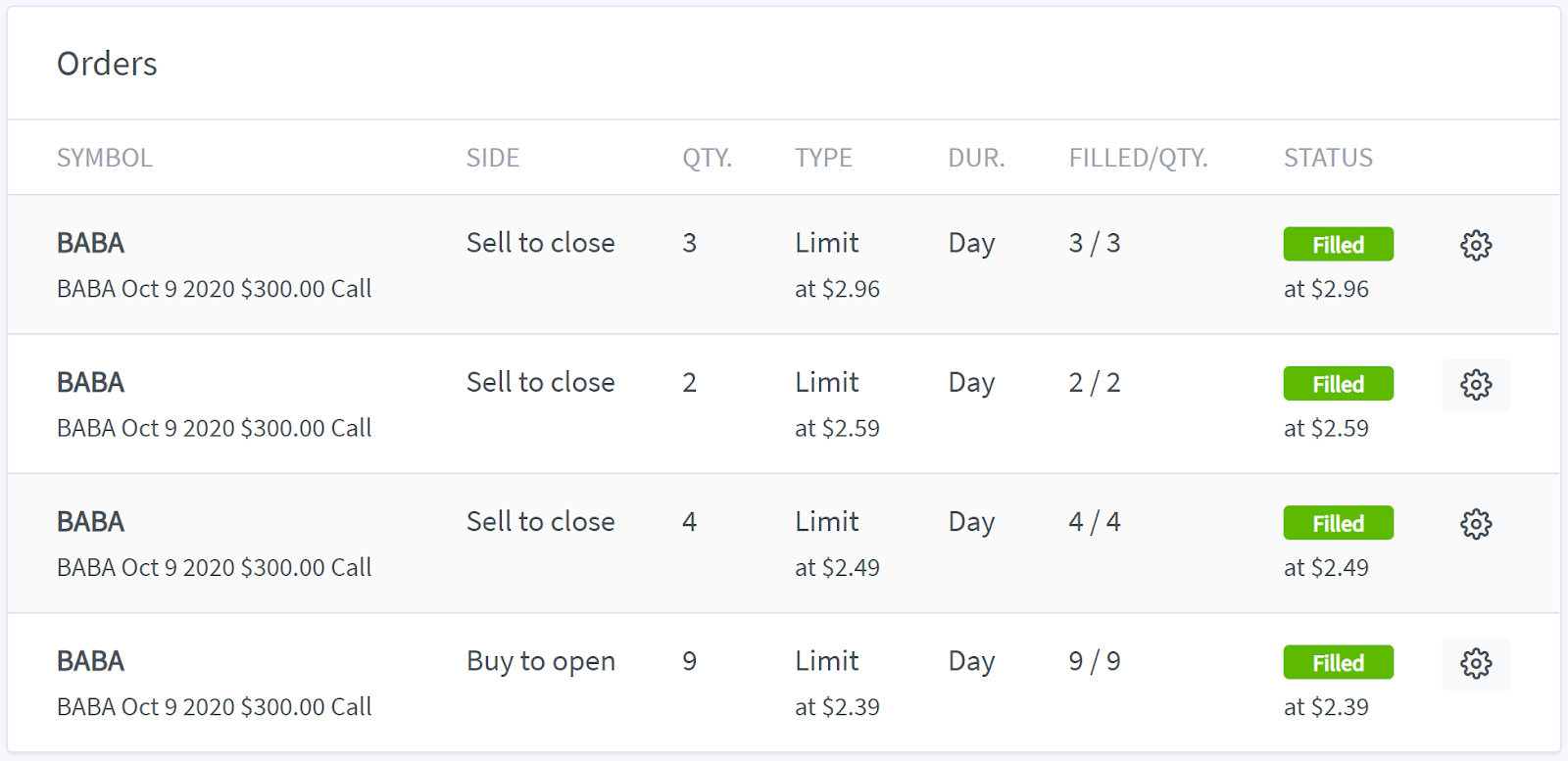This screenshot has width=1568, height=761.
Task: Select the BABA symbol in the 2-quantity order
Action: pos(90,382)
